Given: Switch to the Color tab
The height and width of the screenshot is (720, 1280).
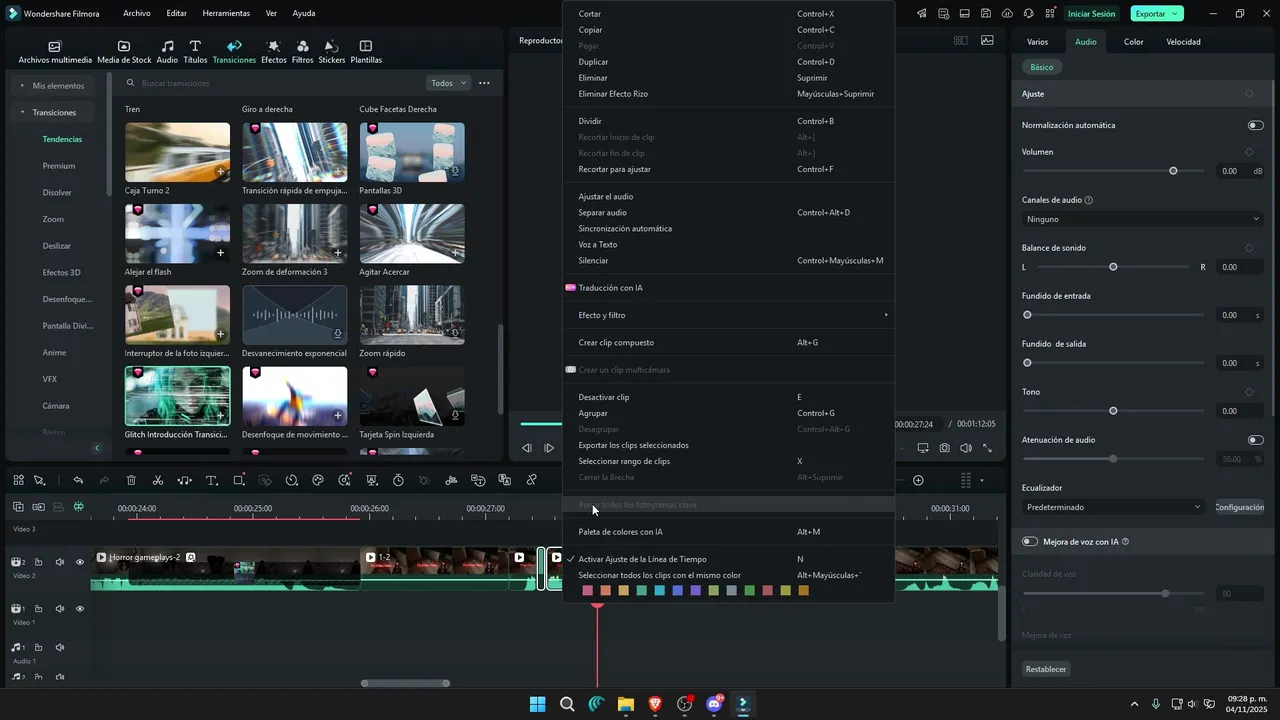Looking at the screenshot, I should point(1133,42).
